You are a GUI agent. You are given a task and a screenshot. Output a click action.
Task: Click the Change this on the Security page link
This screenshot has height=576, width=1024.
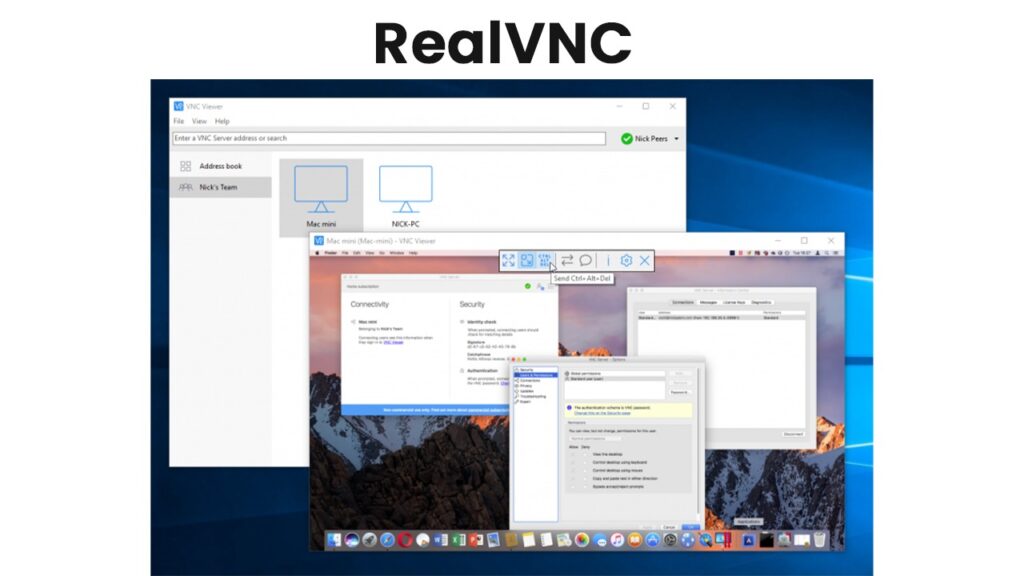(602, 413)
